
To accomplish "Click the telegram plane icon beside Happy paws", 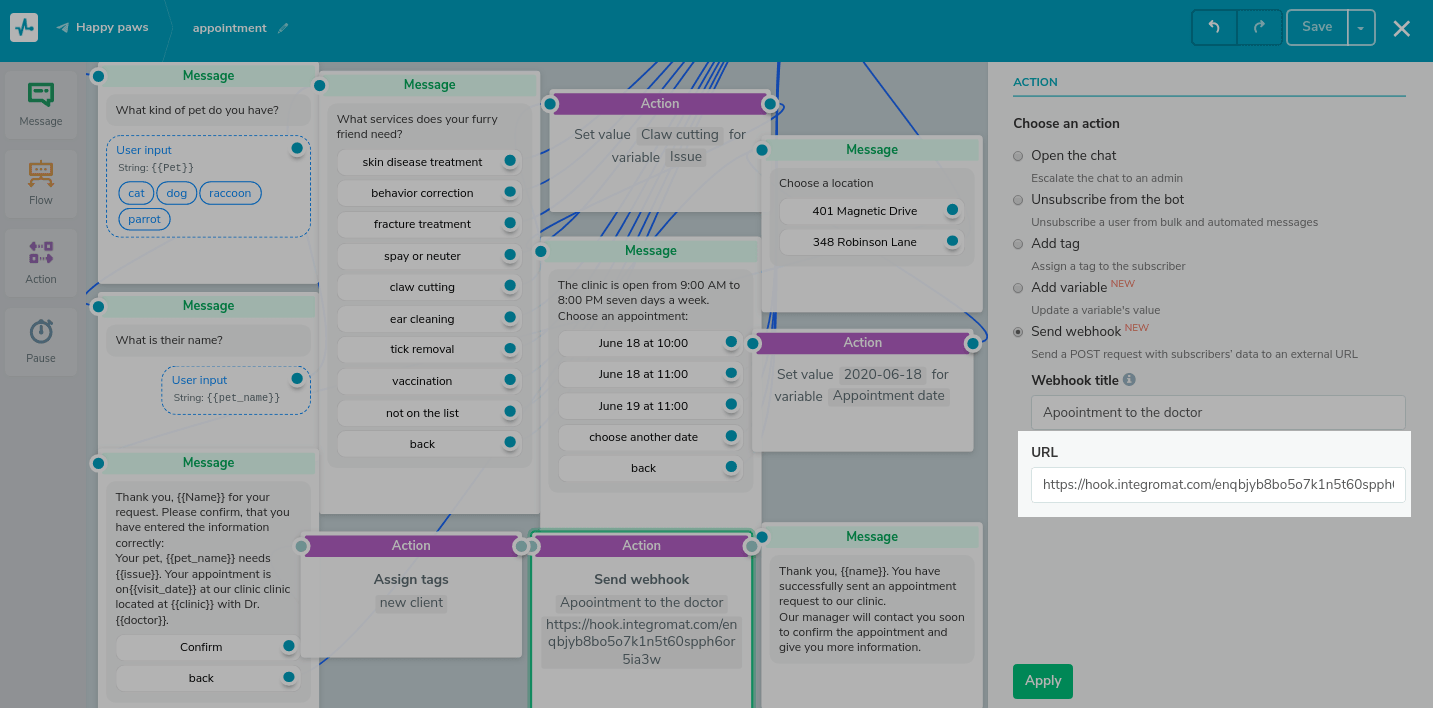I will tap(63, 28).
